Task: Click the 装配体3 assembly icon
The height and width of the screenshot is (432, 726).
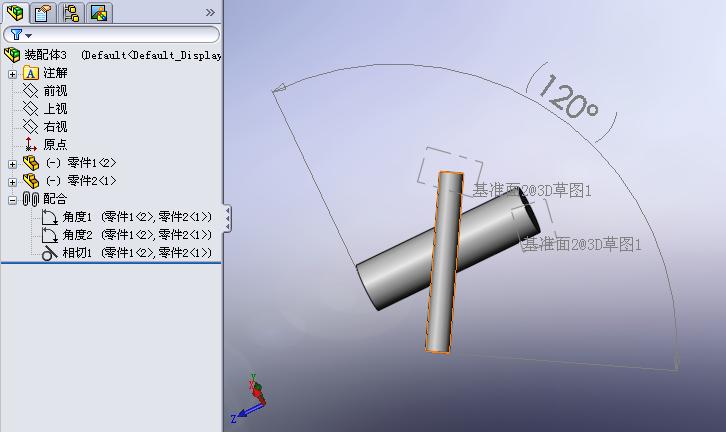Action: [13, 55]
